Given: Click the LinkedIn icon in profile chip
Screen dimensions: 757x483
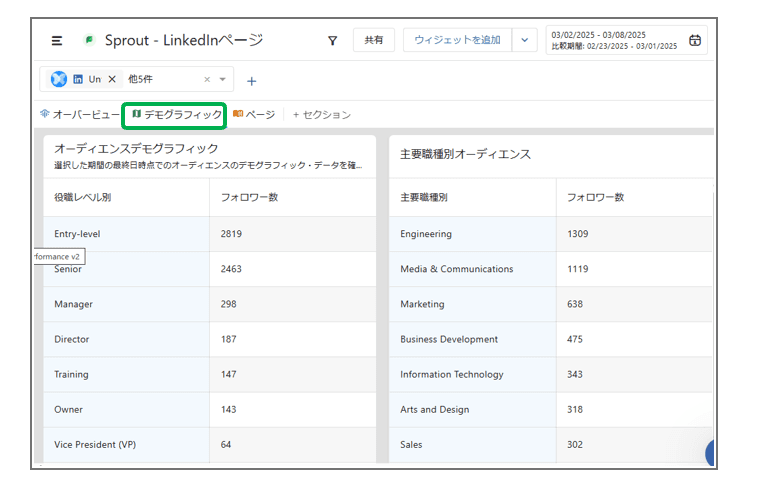Looking at the screenshot, I should 78,79.
